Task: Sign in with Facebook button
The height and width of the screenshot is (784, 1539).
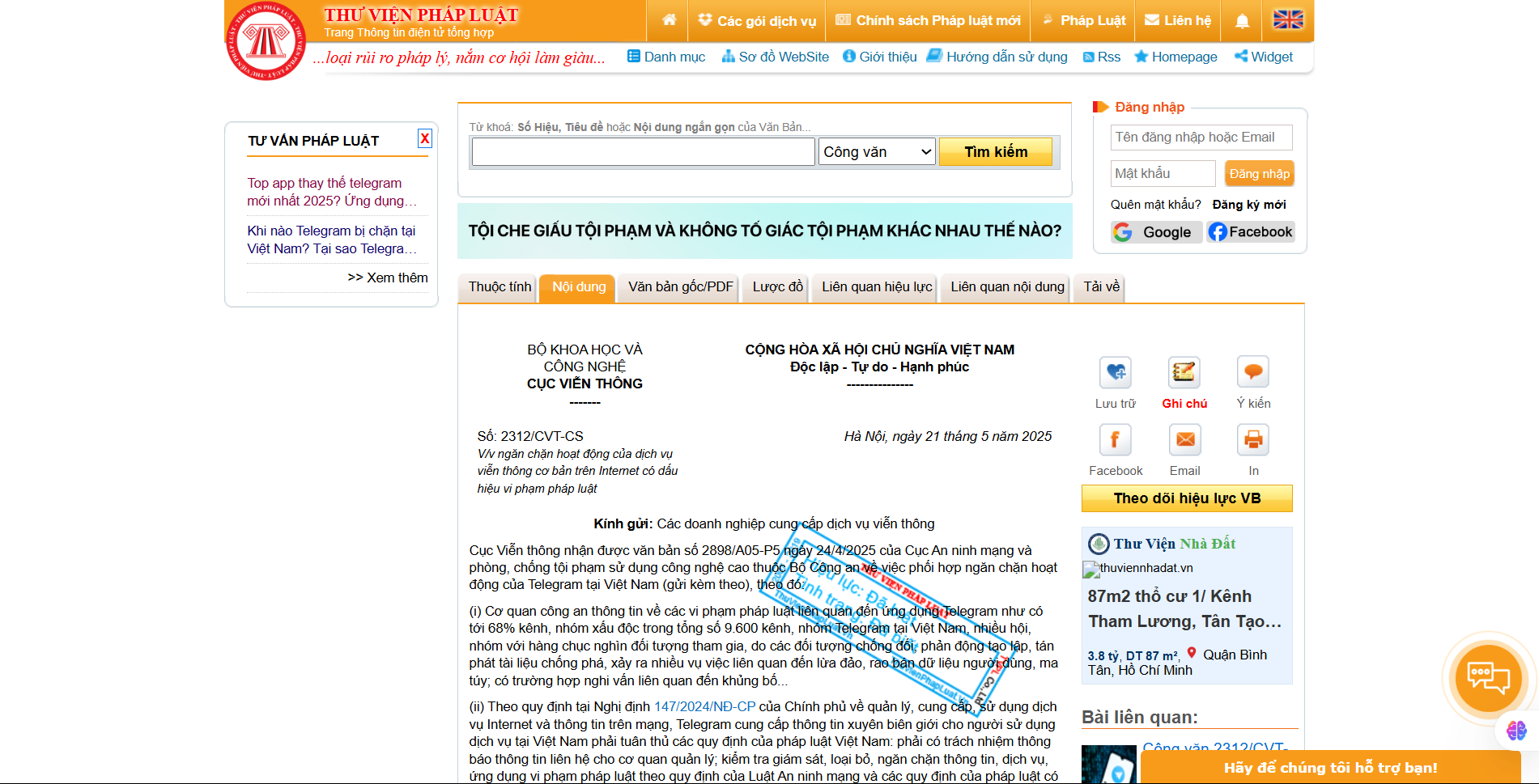Action: [1251, 232]
